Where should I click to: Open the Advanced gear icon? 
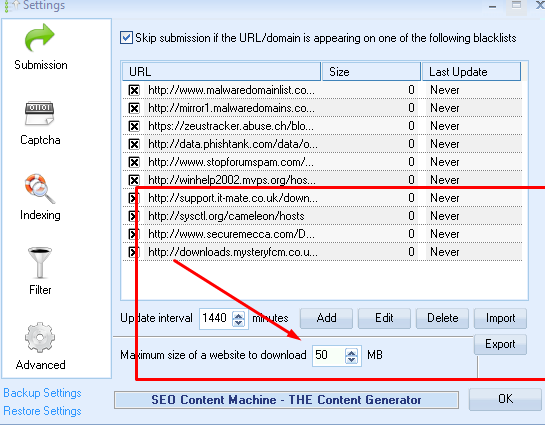pyautogui.click(x=40, y=337)
